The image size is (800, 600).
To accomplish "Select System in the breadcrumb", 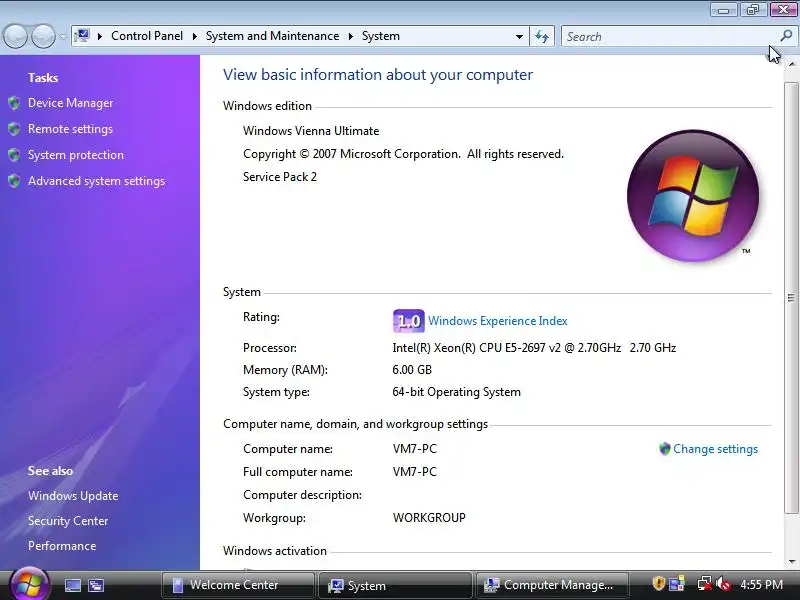I will pos(381,36).
